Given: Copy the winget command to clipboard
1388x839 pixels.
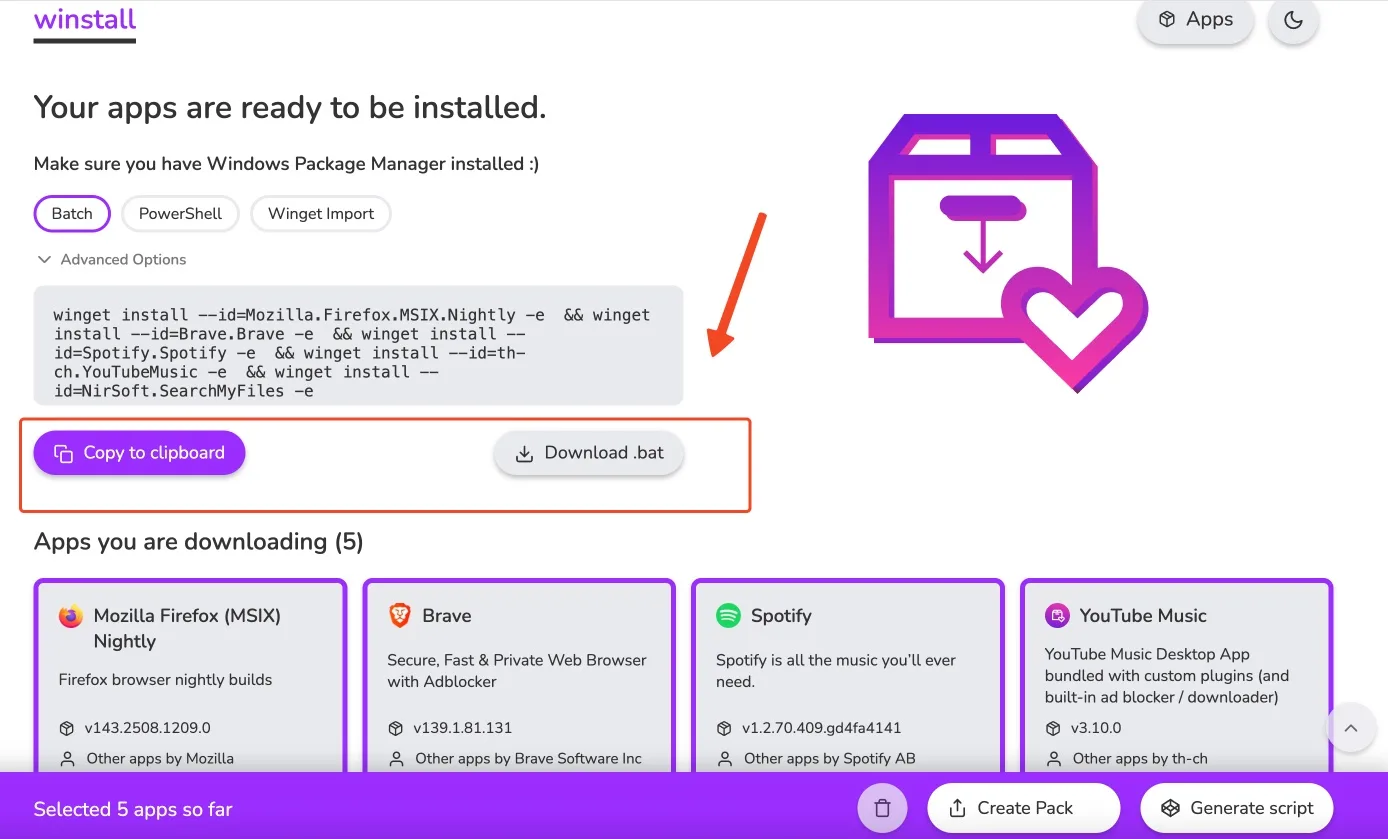Looking at the screenshot, I should pyautogui.click(x=139, y=453).
